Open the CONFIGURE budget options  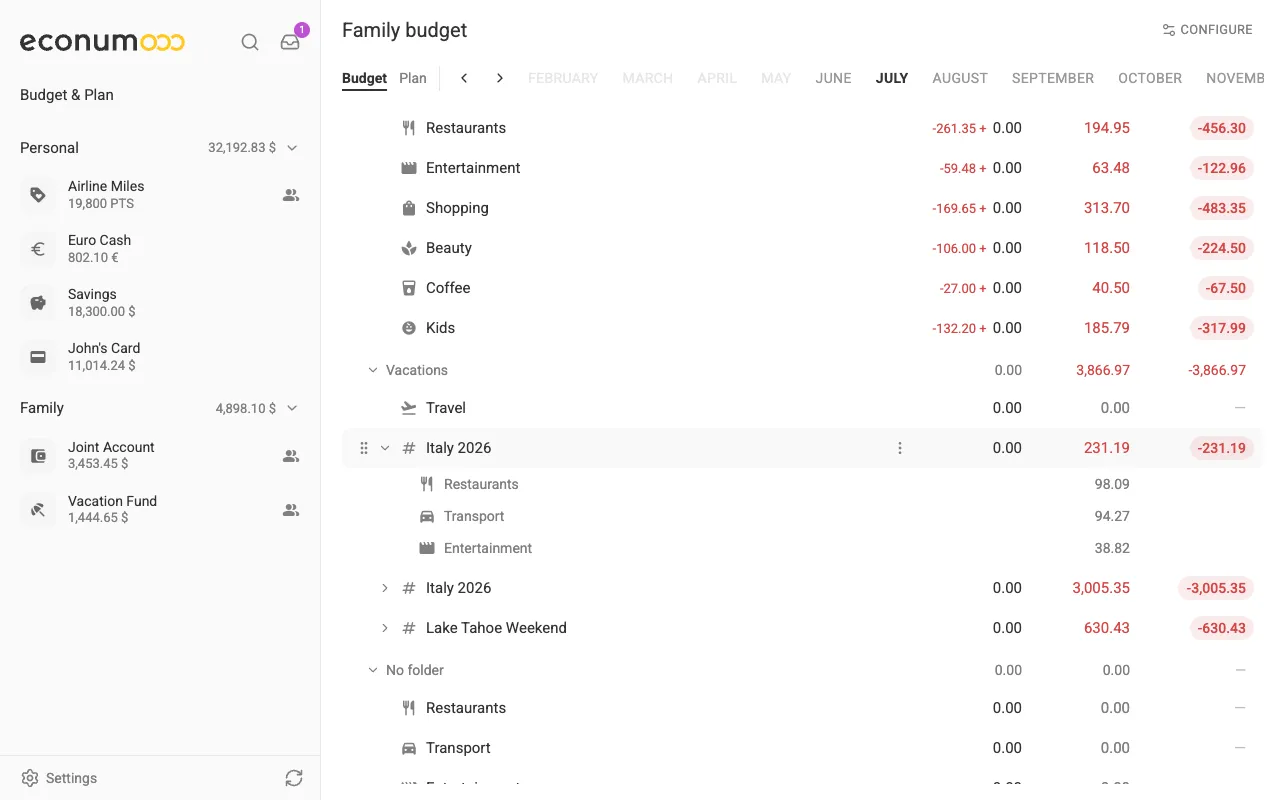[1207, 30]
